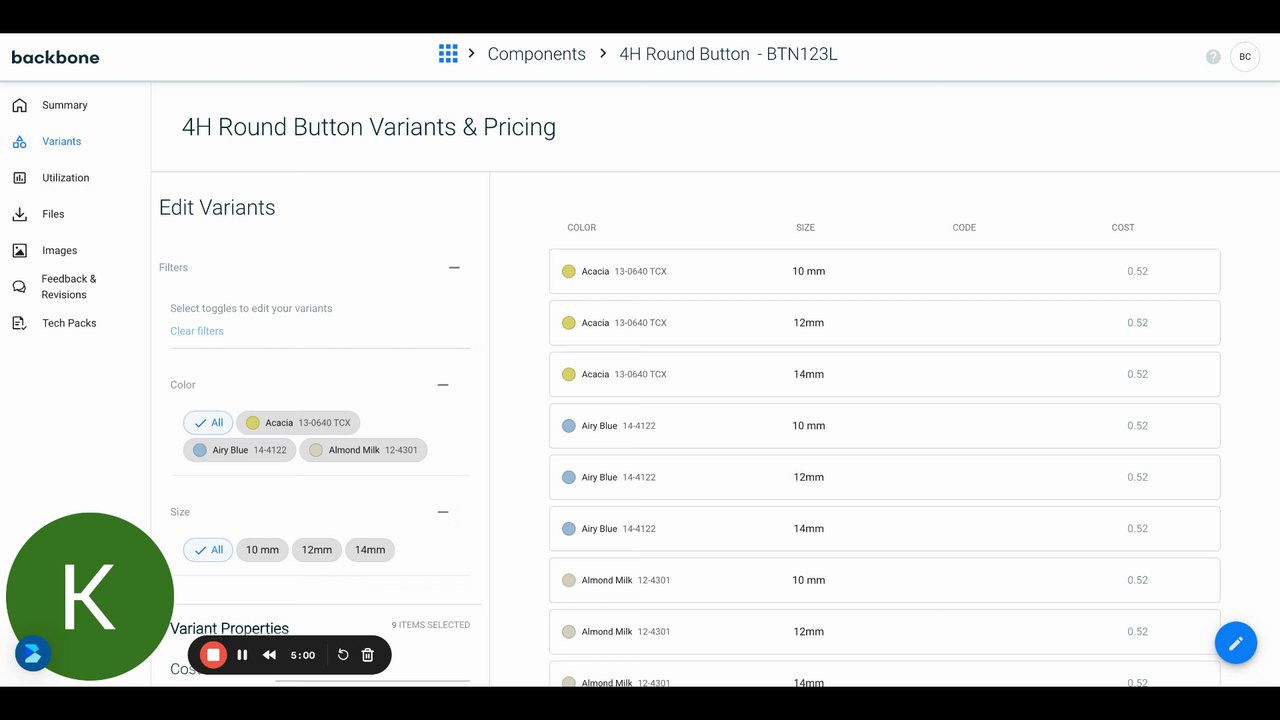Collapse the Filters section
This screenshot has height=720, width=1280.
coord(454,267)
